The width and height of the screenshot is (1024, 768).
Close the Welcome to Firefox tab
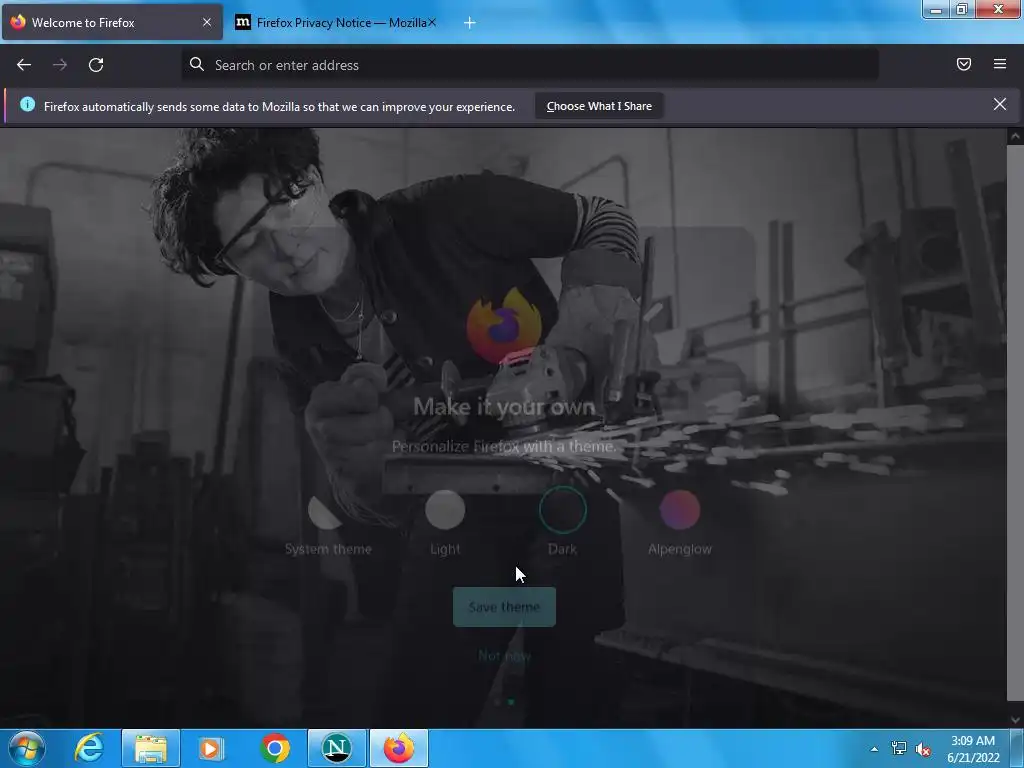click(x=207, y=22)
